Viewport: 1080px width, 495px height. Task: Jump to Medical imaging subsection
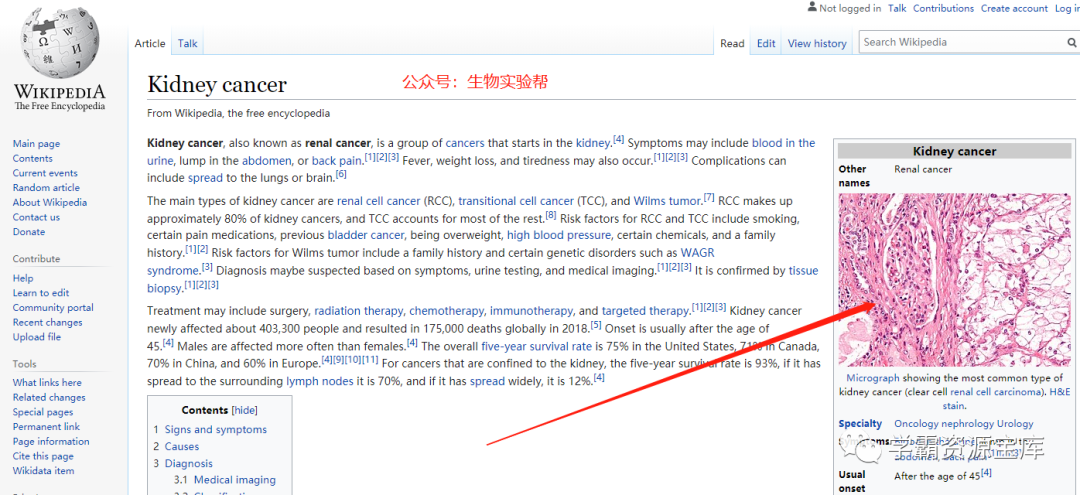tap(235, 480)
